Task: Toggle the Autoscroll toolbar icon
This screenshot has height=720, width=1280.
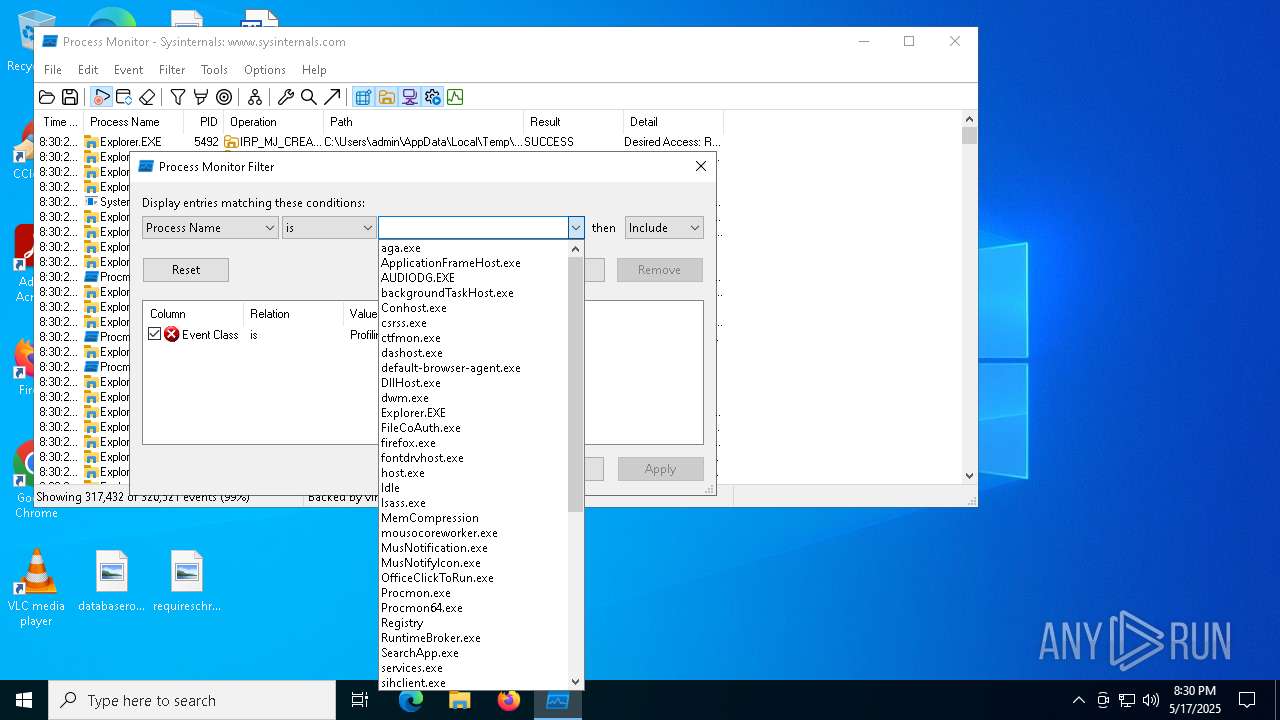Action: (x=124, y=97)
